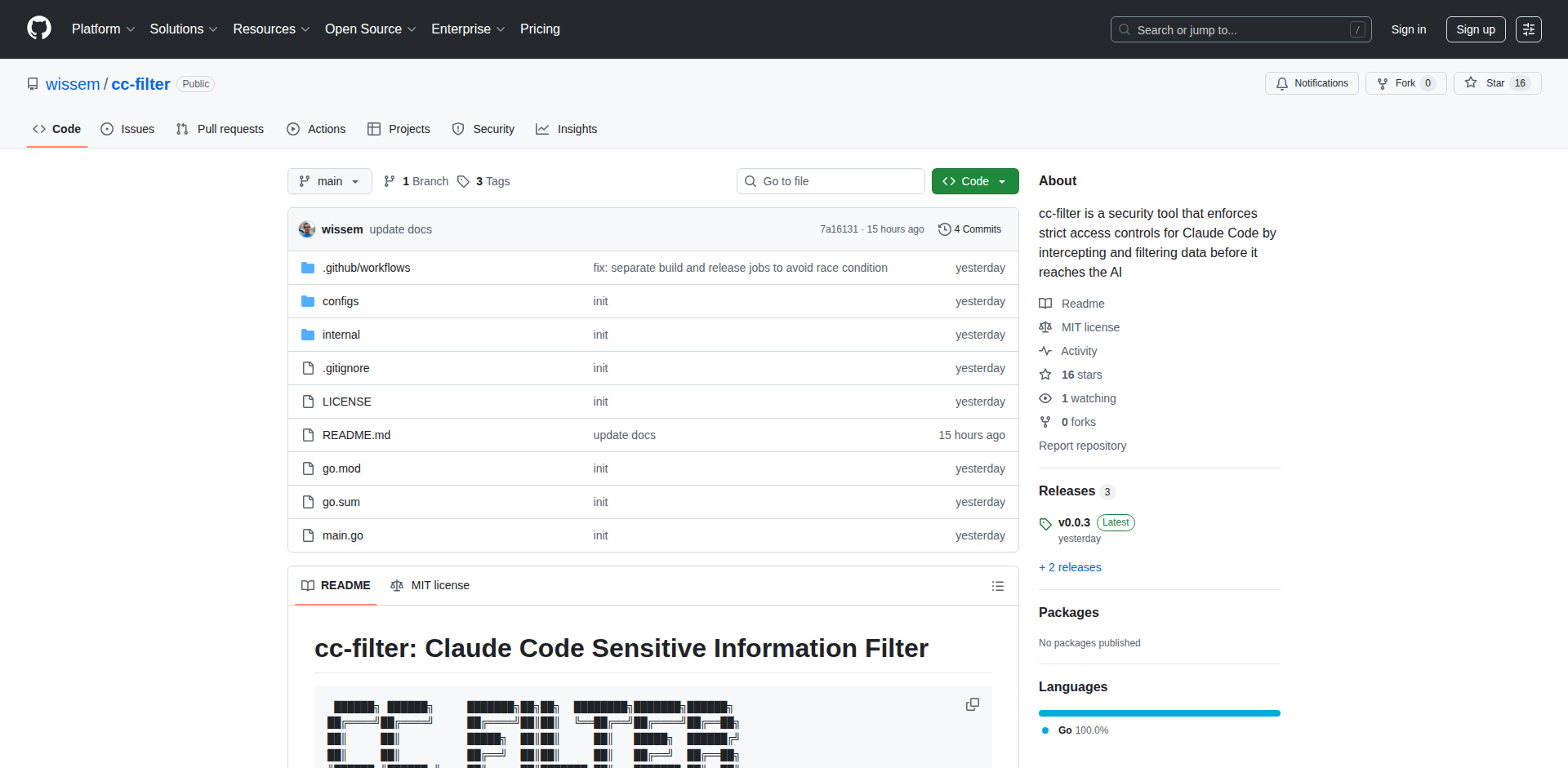Click the Go language progress bar
Image resolution: width=1568 pixels, height=768 pixels.
(1160, 713)
